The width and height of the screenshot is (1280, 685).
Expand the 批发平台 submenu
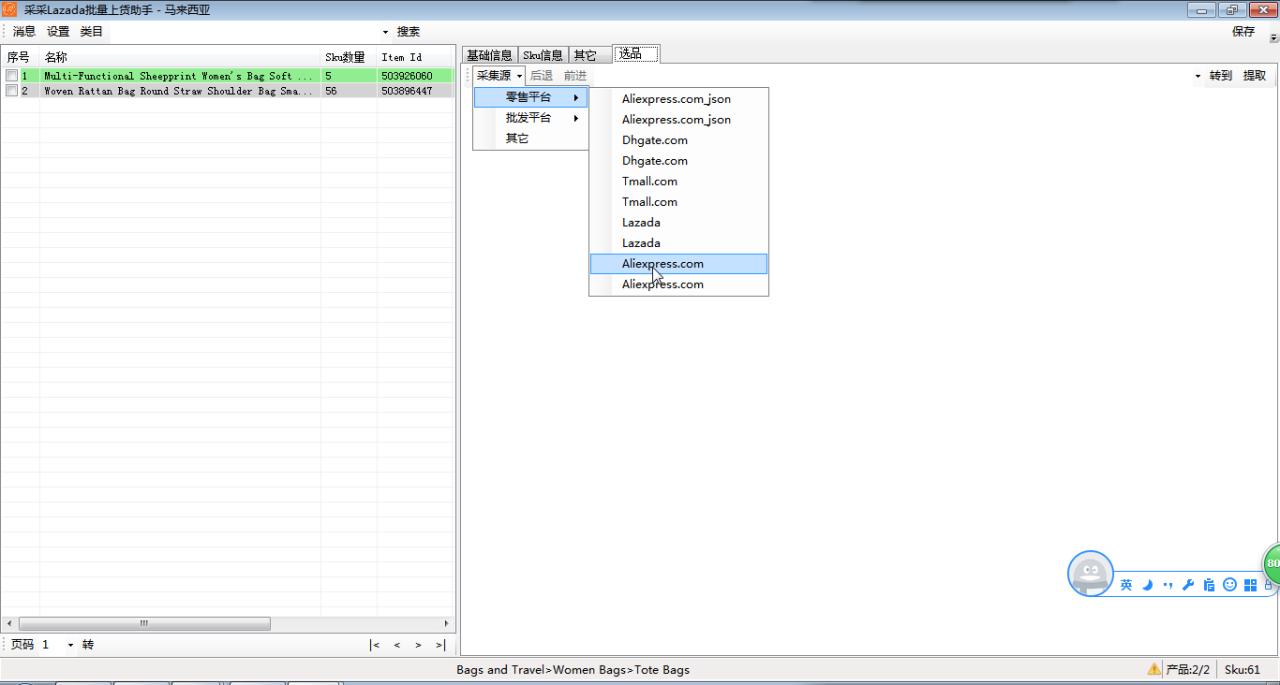click(x=530, y=118)
